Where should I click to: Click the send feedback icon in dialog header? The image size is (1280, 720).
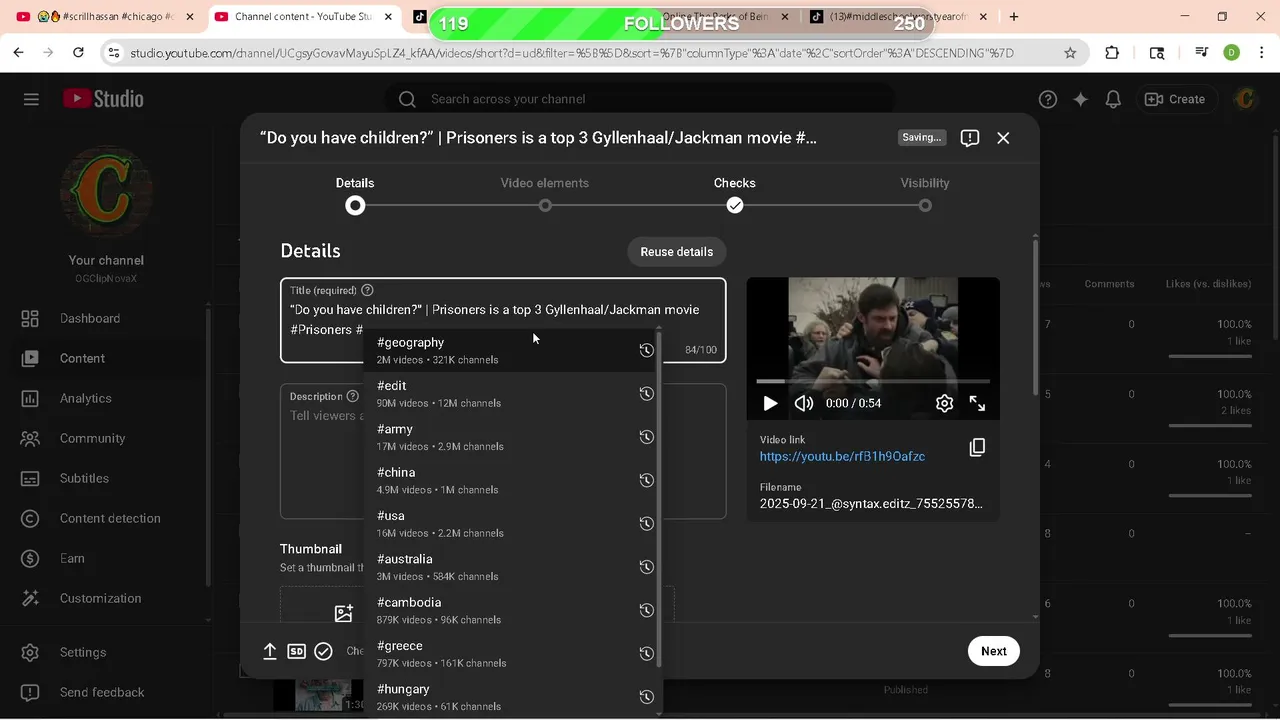click(969, 138)
